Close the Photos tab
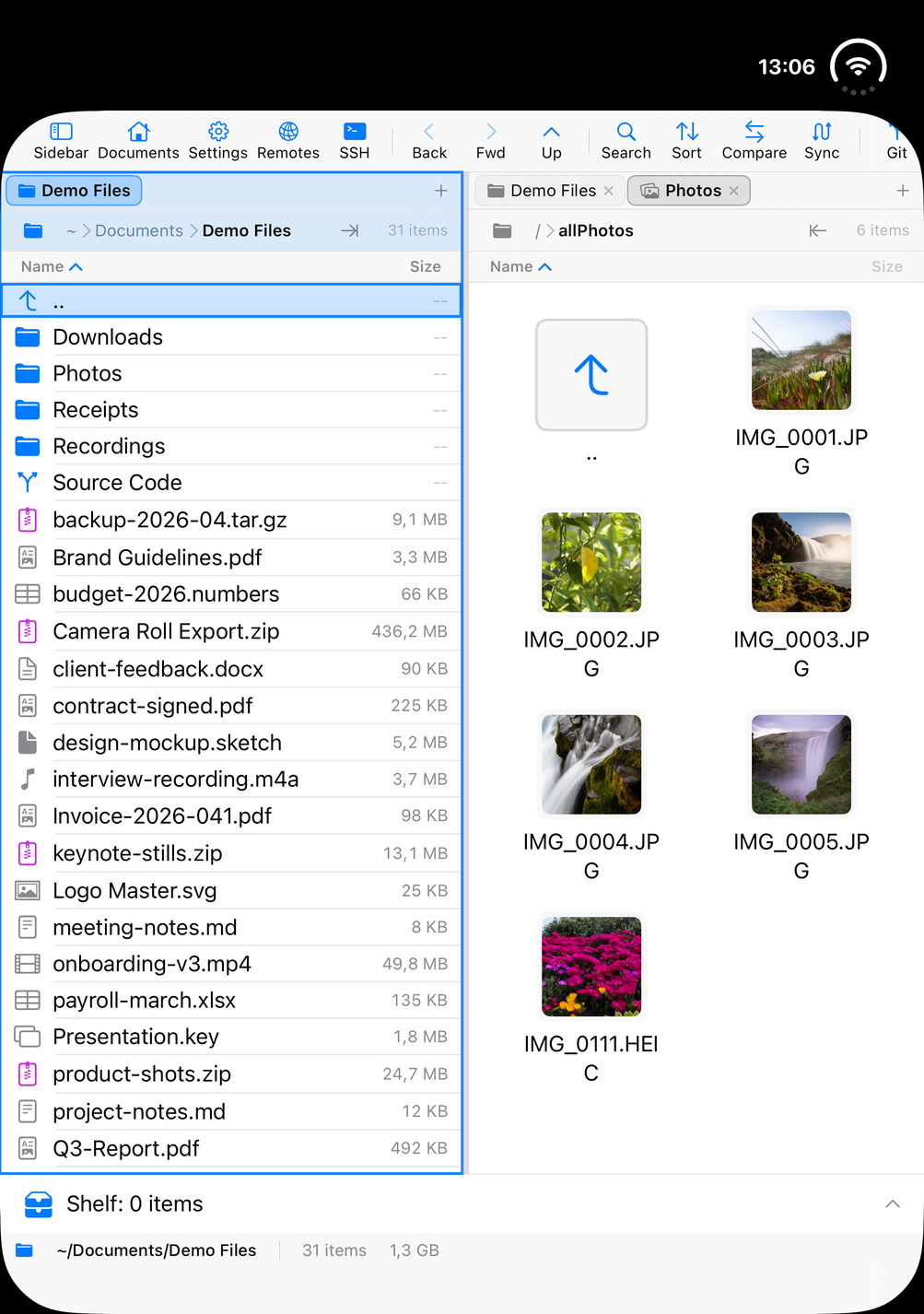This screenshot has width=924, height=1314. pos(734,191)
